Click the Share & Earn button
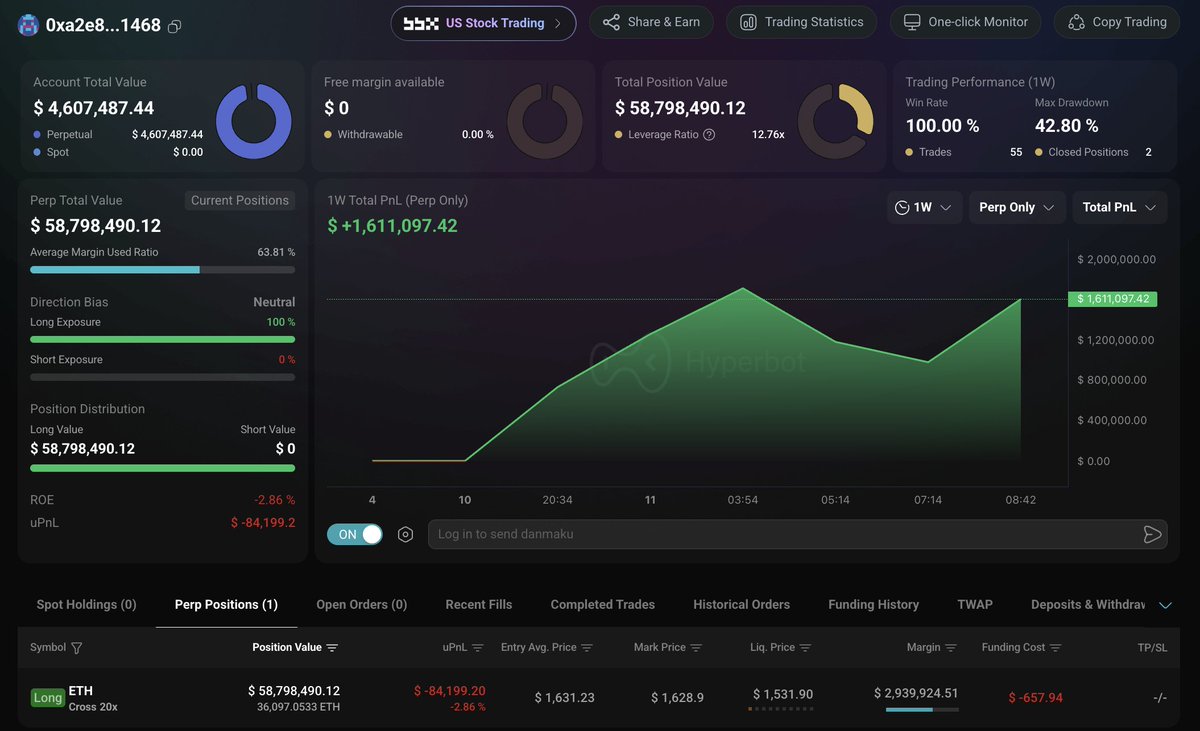1200x731 pixels. pyautogui.click(x=651, y=22)
